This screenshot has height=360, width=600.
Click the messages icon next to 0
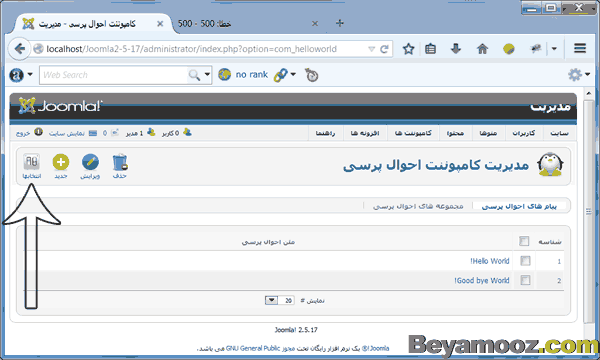[x=115, y=133]
